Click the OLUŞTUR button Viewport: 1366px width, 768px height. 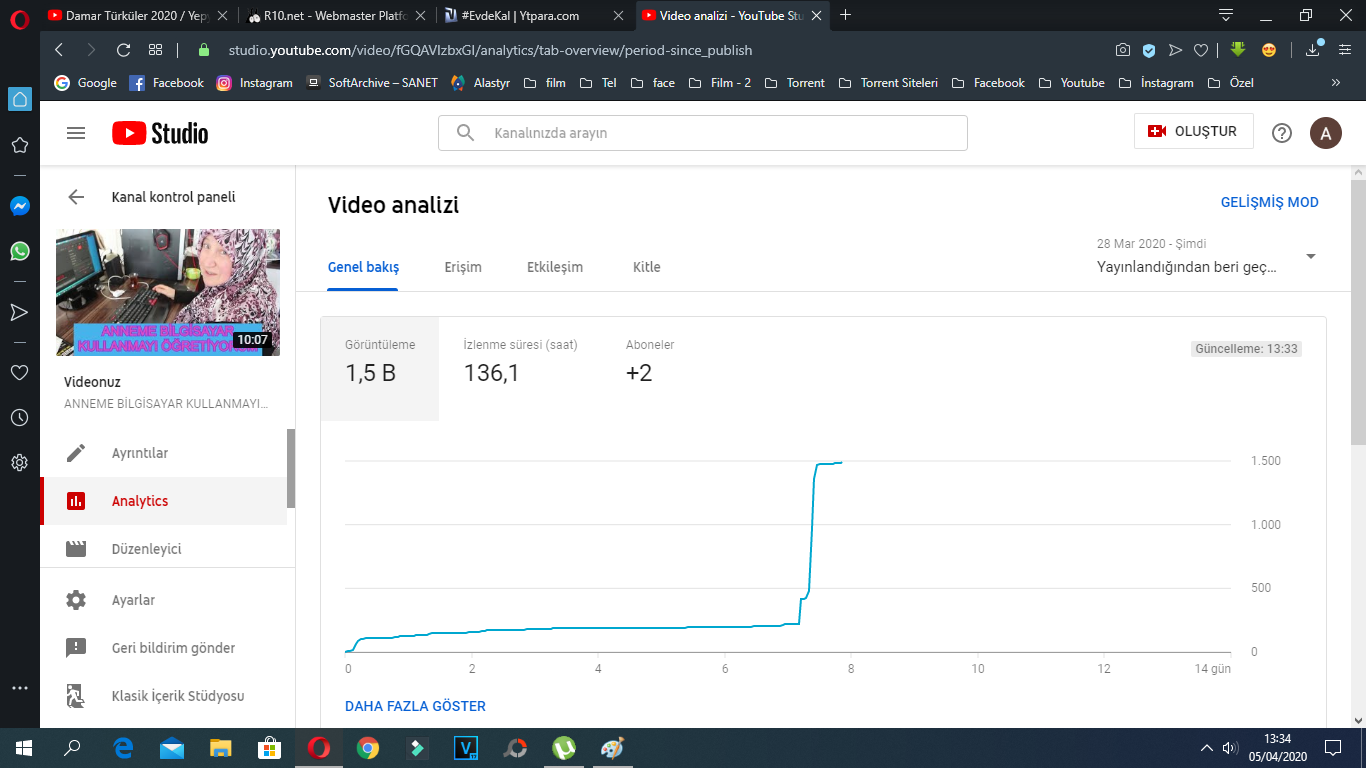tap(1194, 131)
